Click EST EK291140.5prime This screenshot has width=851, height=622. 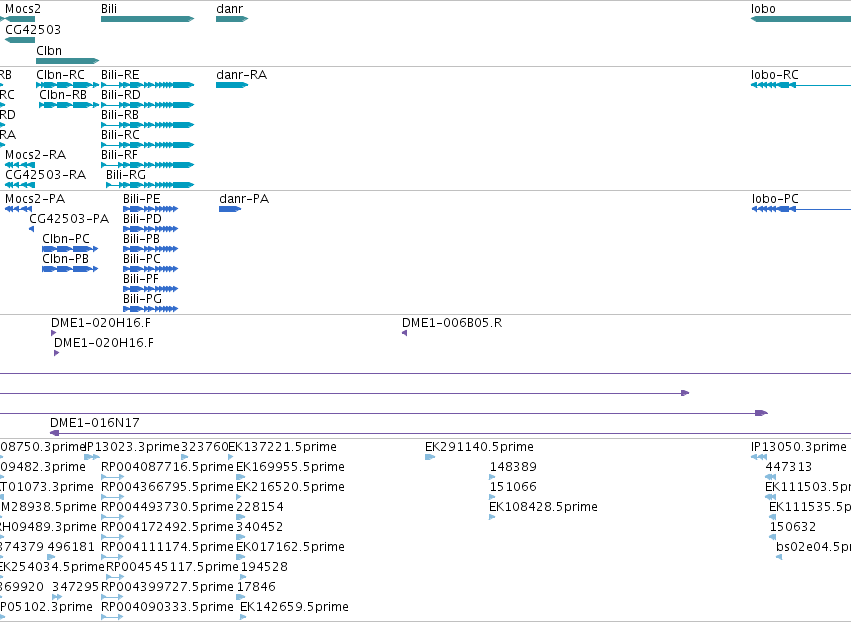(x=430, y=457)
